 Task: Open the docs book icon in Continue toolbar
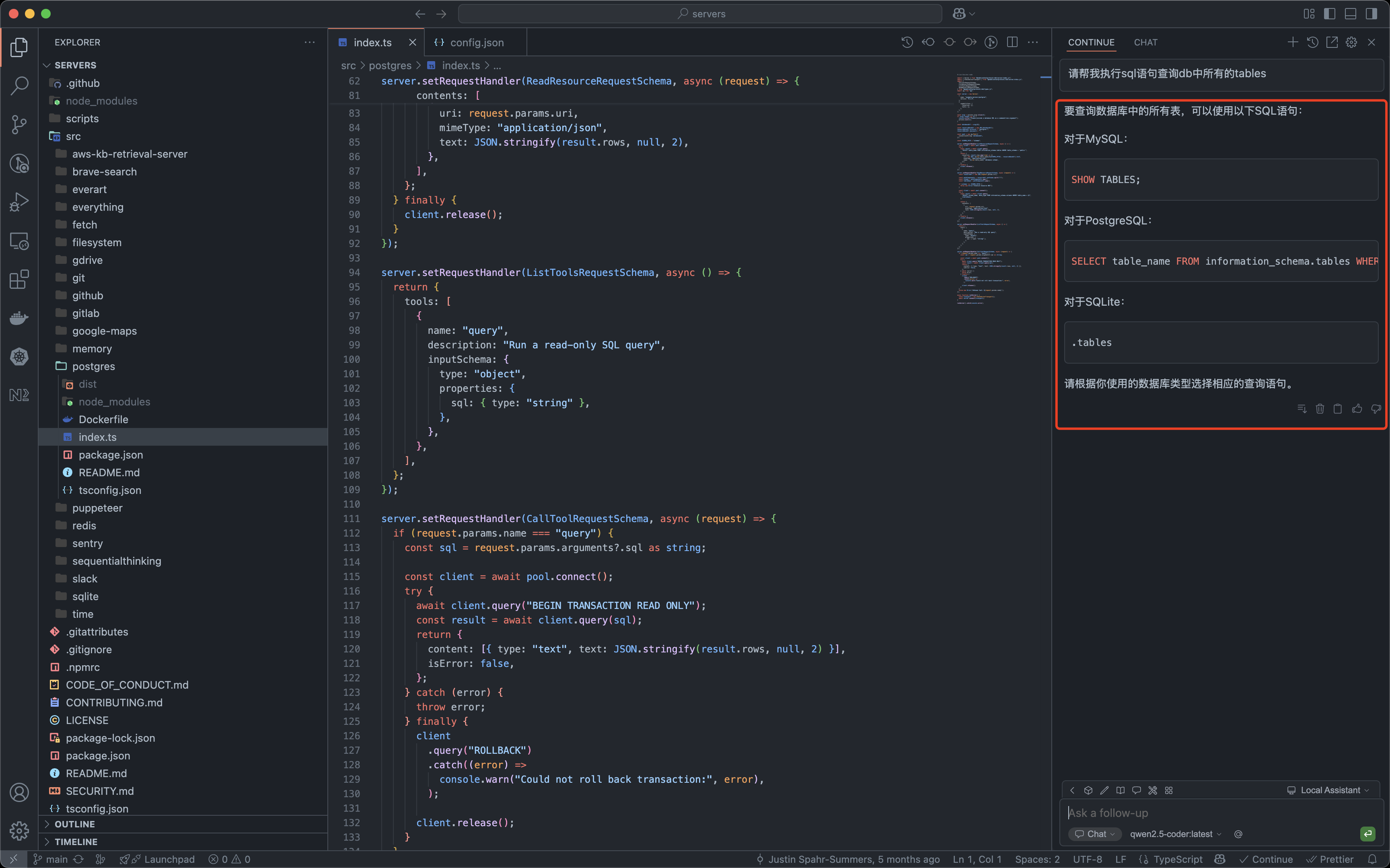tap(1120, 790)
